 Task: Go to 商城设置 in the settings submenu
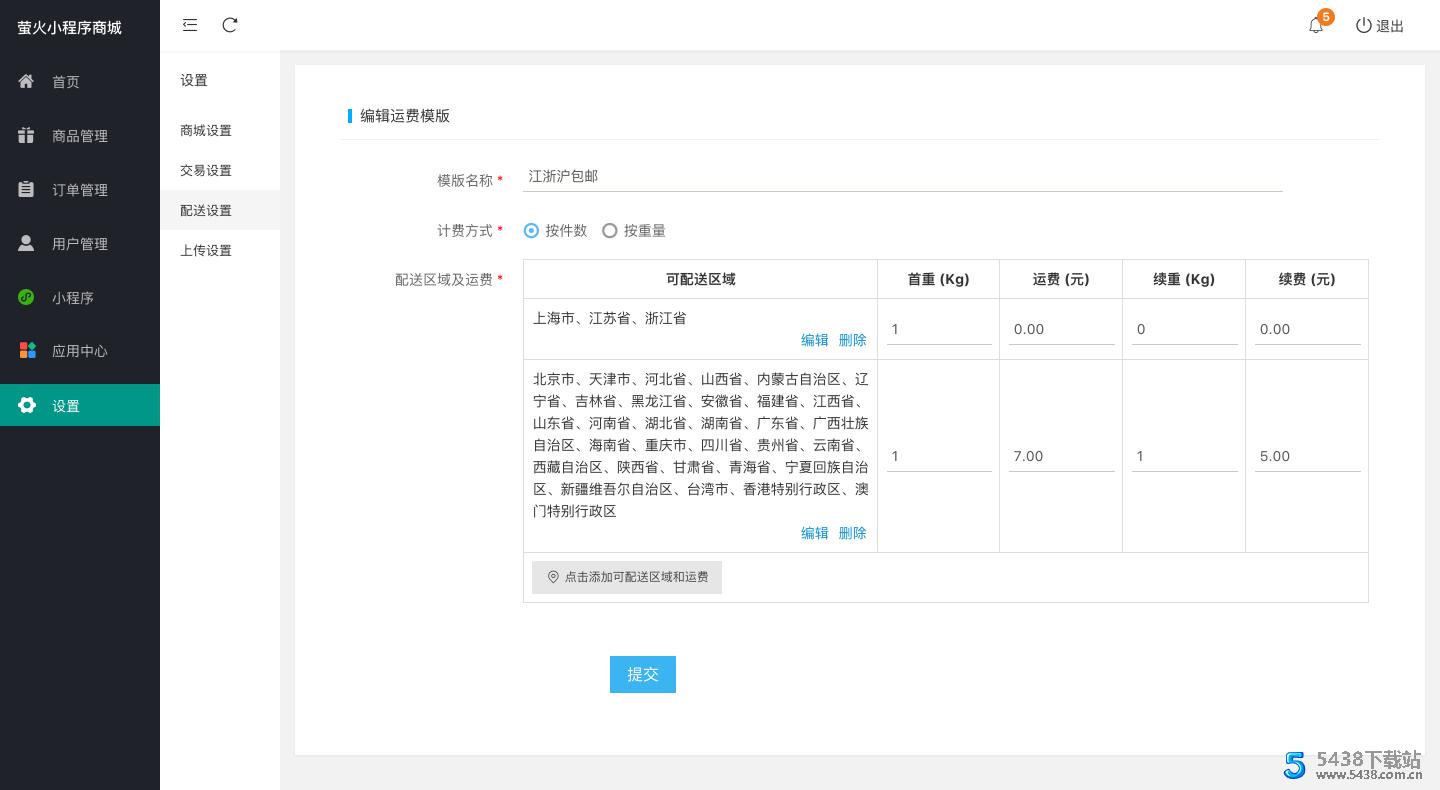[x=206, y=131]
